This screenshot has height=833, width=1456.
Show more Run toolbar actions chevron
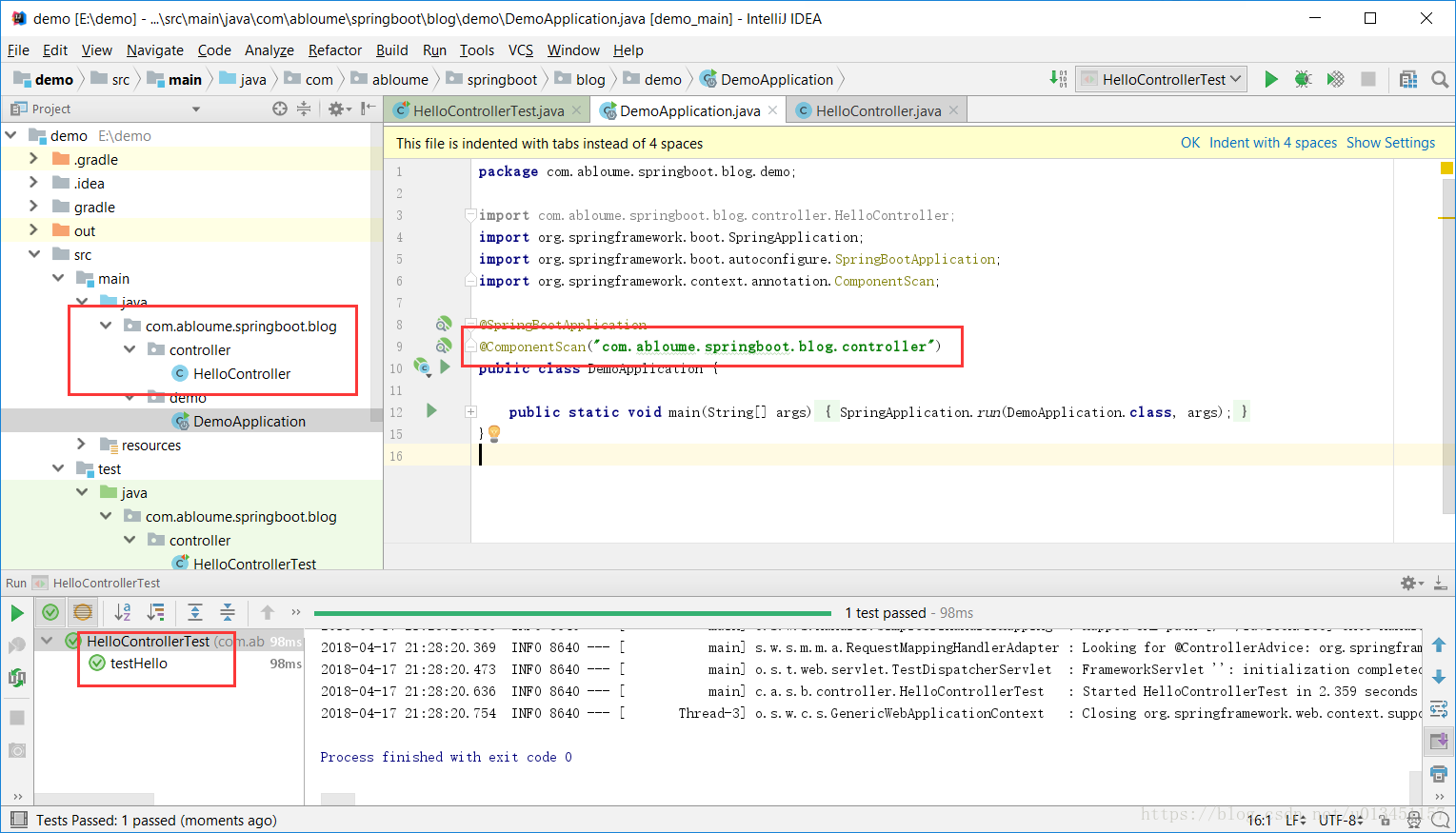pos(296,612)
